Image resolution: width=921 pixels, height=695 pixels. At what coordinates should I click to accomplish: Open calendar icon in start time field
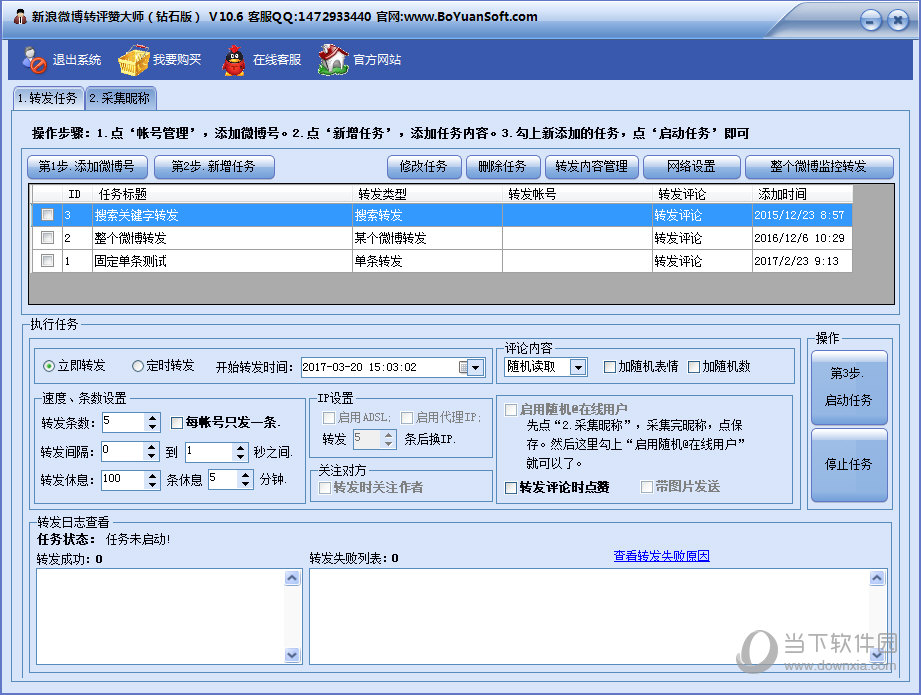point(463,367)
